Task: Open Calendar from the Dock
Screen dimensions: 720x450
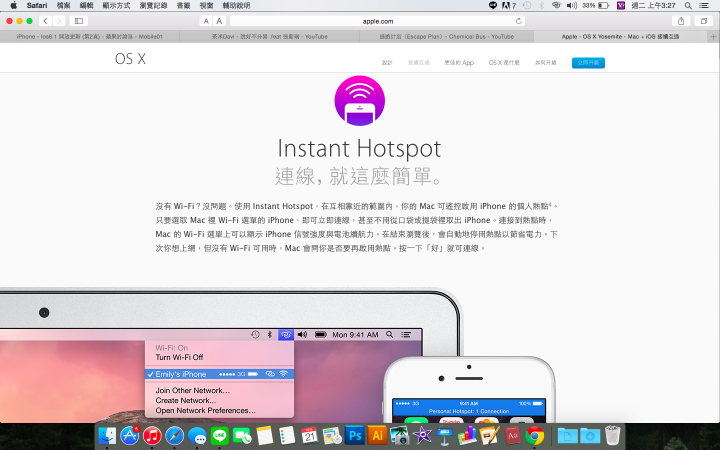Action: coord(309,435)
